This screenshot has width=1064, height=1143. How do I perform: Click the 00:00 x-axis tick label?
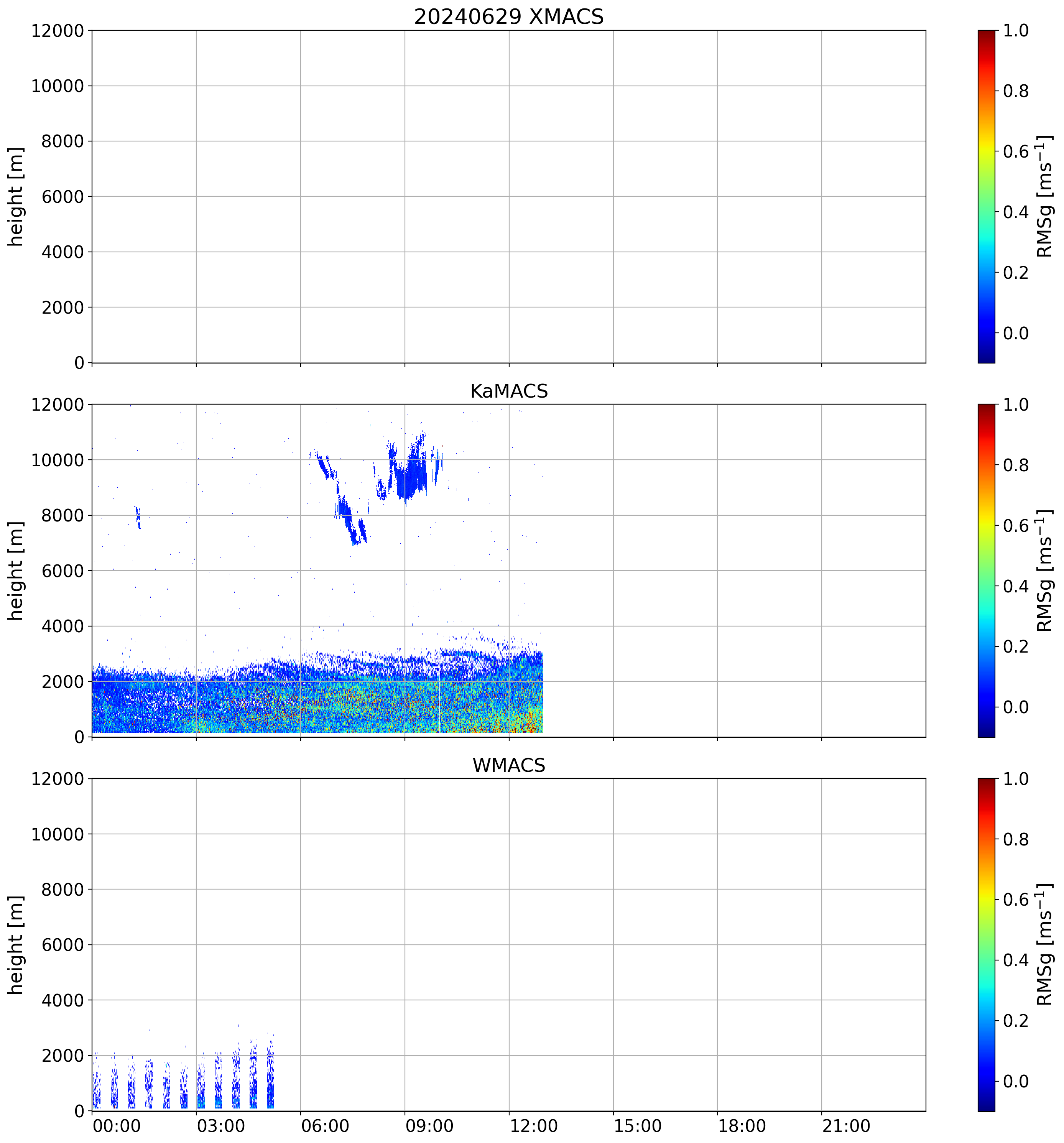[117, 1125]
